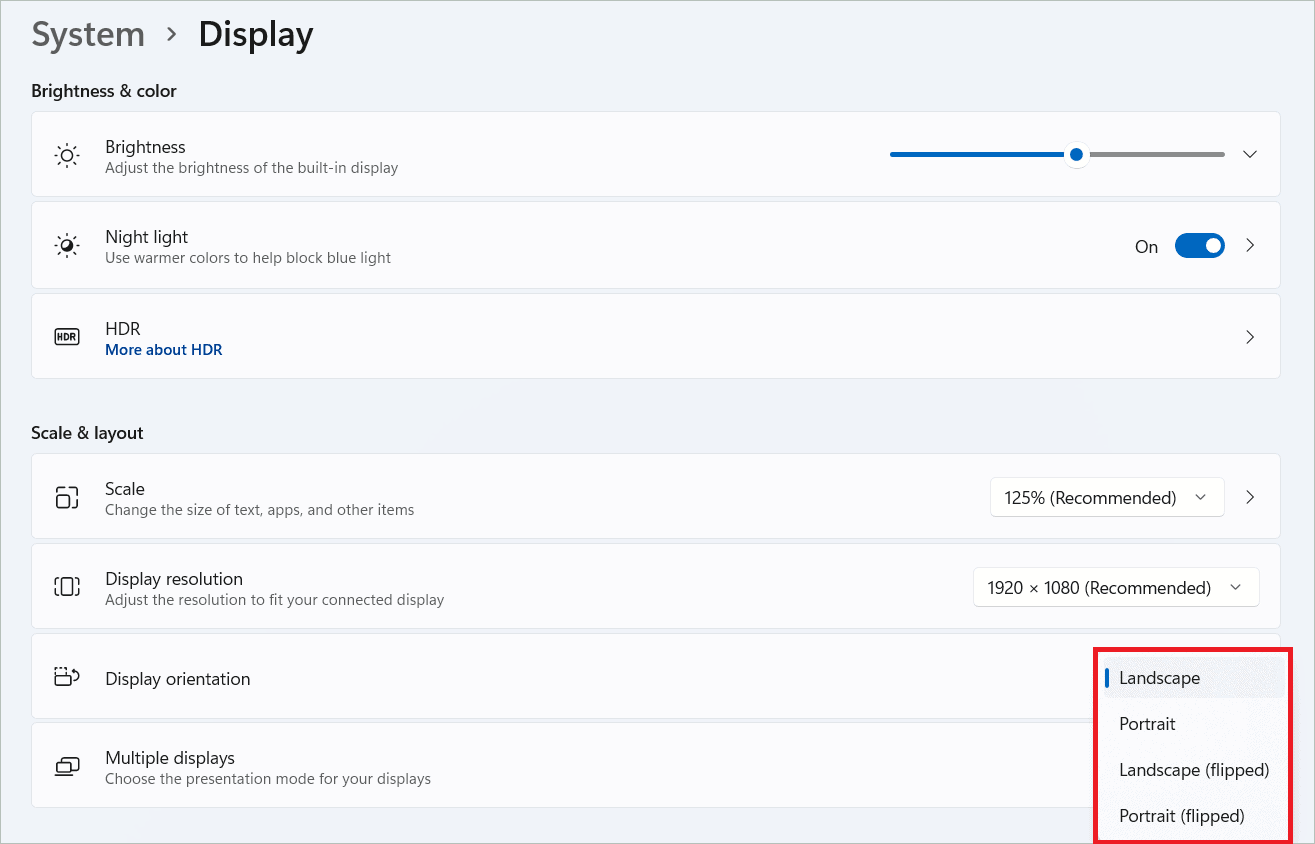
Task: Open custom Scale settings chevron
Action: 1250,497
